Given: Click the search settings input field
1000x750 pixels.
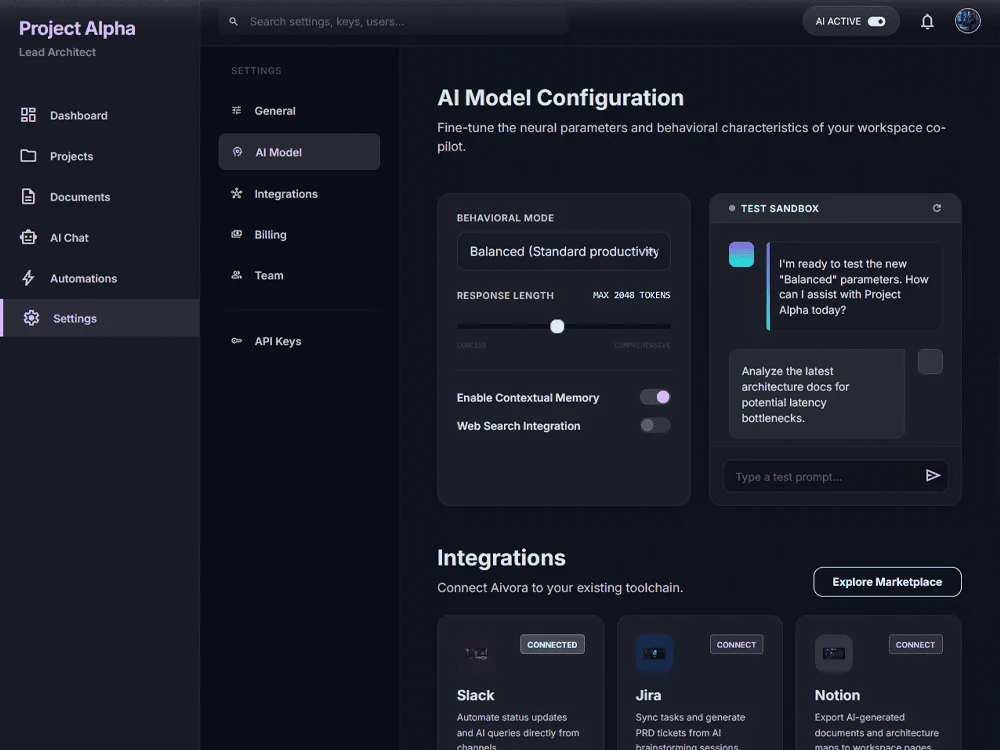Looking at the screenshot, I should click(393, 22).
